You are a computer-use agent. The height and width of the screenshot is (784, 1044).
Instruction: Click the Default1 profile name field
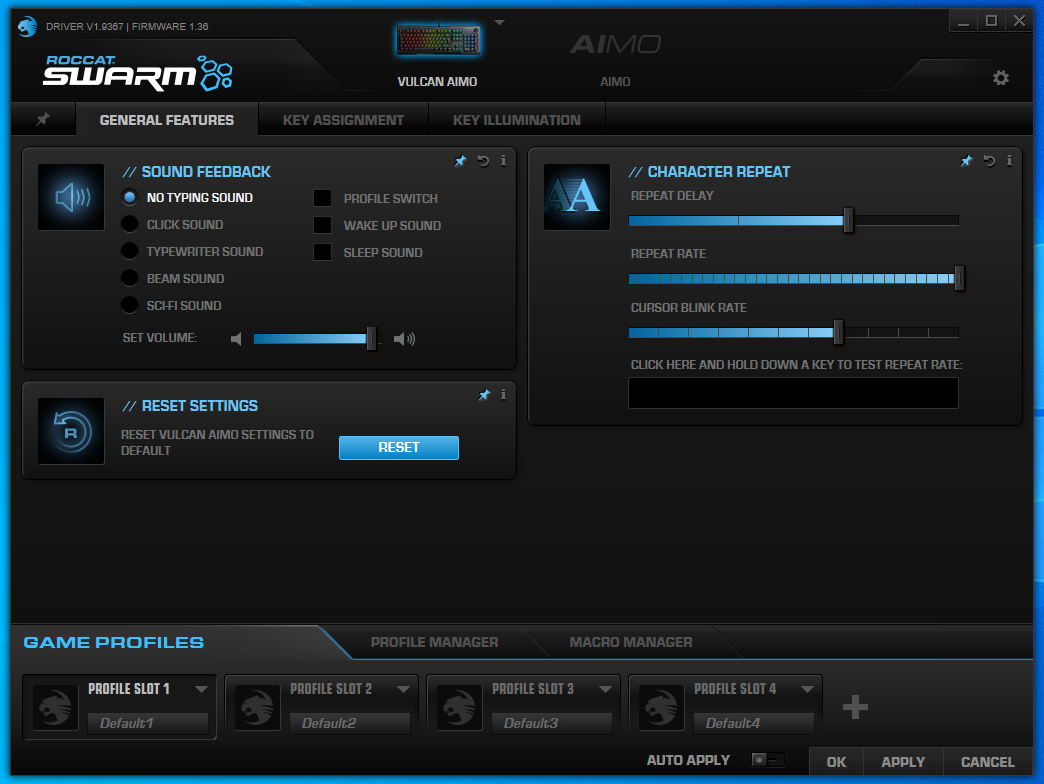click(148, 723)
